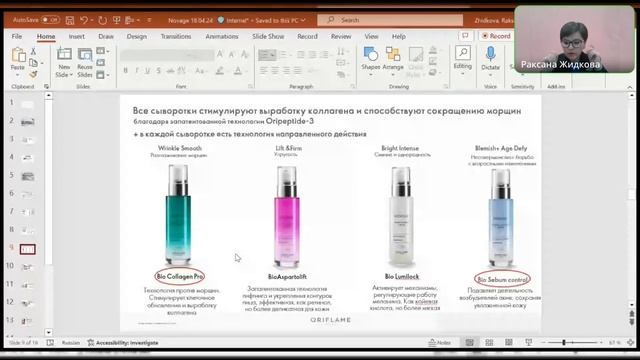640x360 pixels.
Task: Click the Redo icon
Action: tap(102, 20)
